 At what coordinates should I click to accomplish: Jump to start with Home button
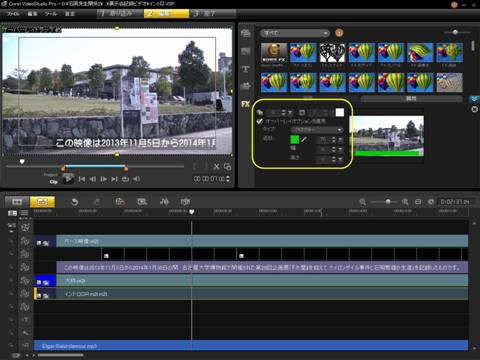click(82, 179)
